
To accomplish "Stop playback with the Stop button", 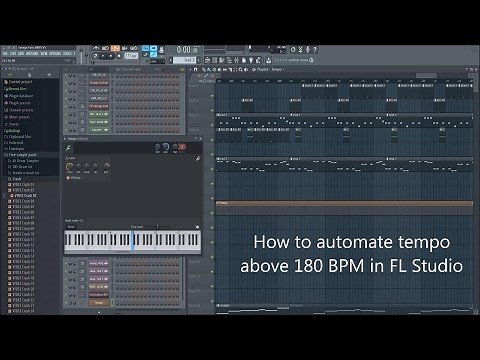I will click(x=111, y=56).
